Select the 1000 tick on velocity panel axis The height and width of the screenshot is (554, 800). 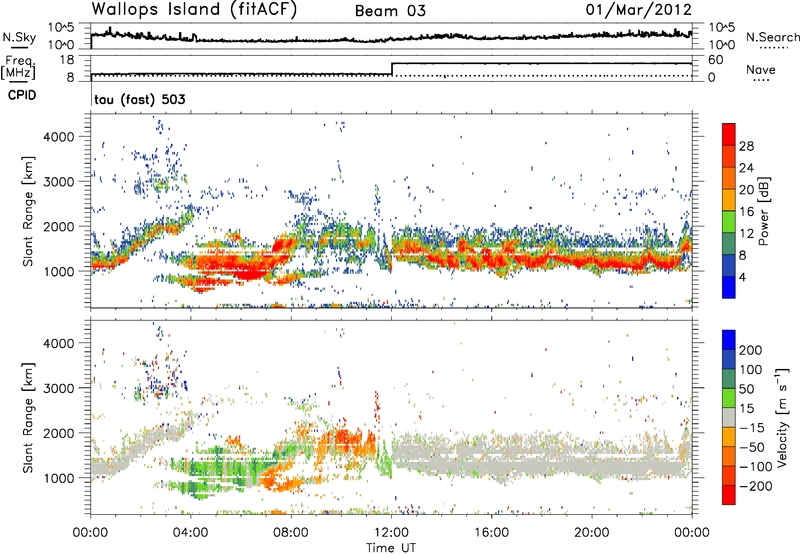[x=58, y=478]
